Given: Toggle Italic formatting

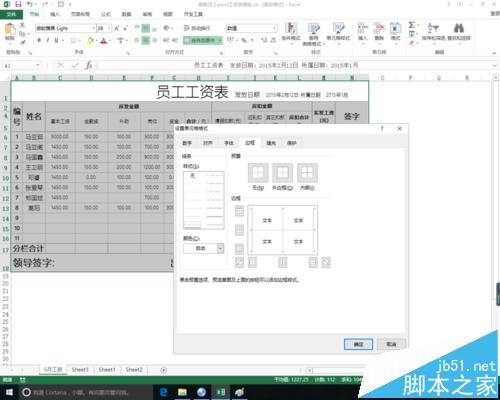Looking at the screenshot, I should [x=48, y=40].
